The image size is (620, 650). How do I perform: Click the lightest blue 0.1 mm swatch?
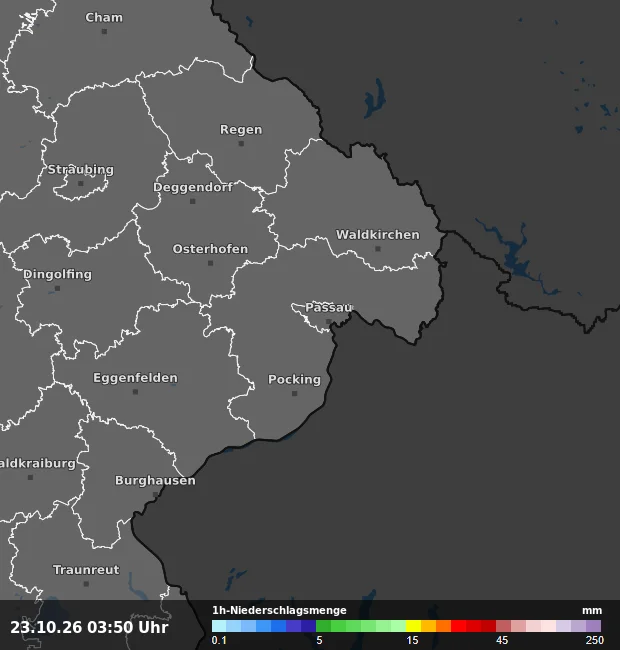point(219,626)
